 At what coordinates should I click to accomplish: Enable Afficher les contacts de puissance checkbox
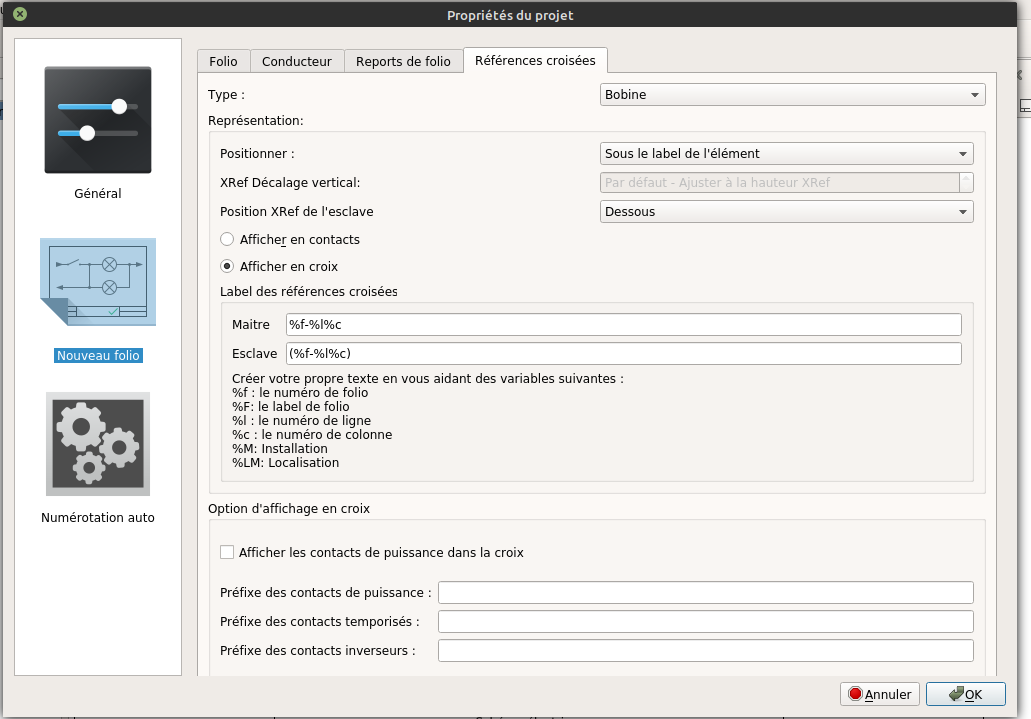point(227,552)
